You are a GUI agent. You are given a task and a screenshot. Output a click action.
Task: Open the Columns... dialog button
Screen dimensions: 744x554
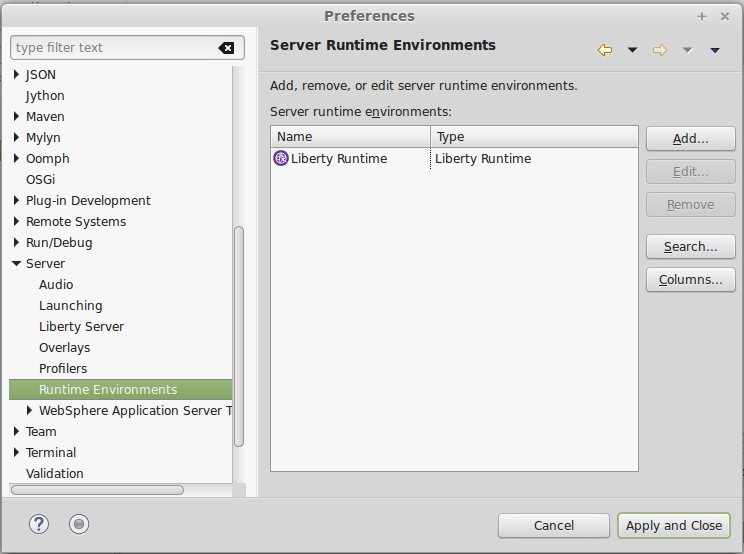[690, 279]
